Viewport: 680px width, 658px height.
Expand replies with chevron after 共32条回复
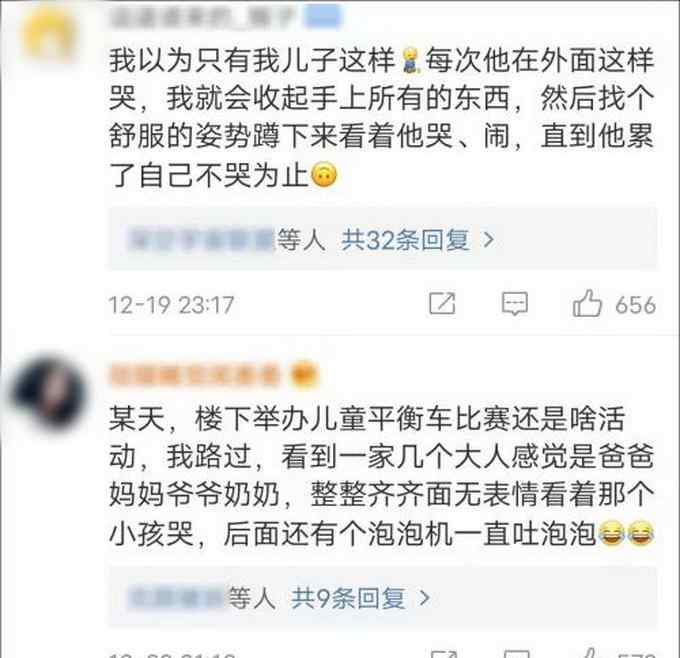(489, 239)
